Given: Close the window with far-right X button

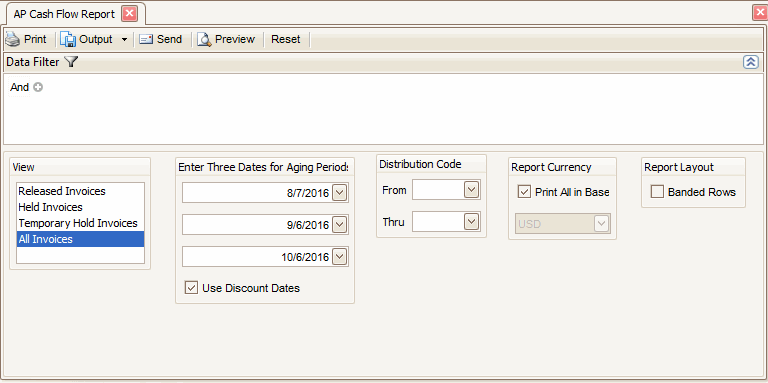Looking at the screenshot, I should 760,14.
